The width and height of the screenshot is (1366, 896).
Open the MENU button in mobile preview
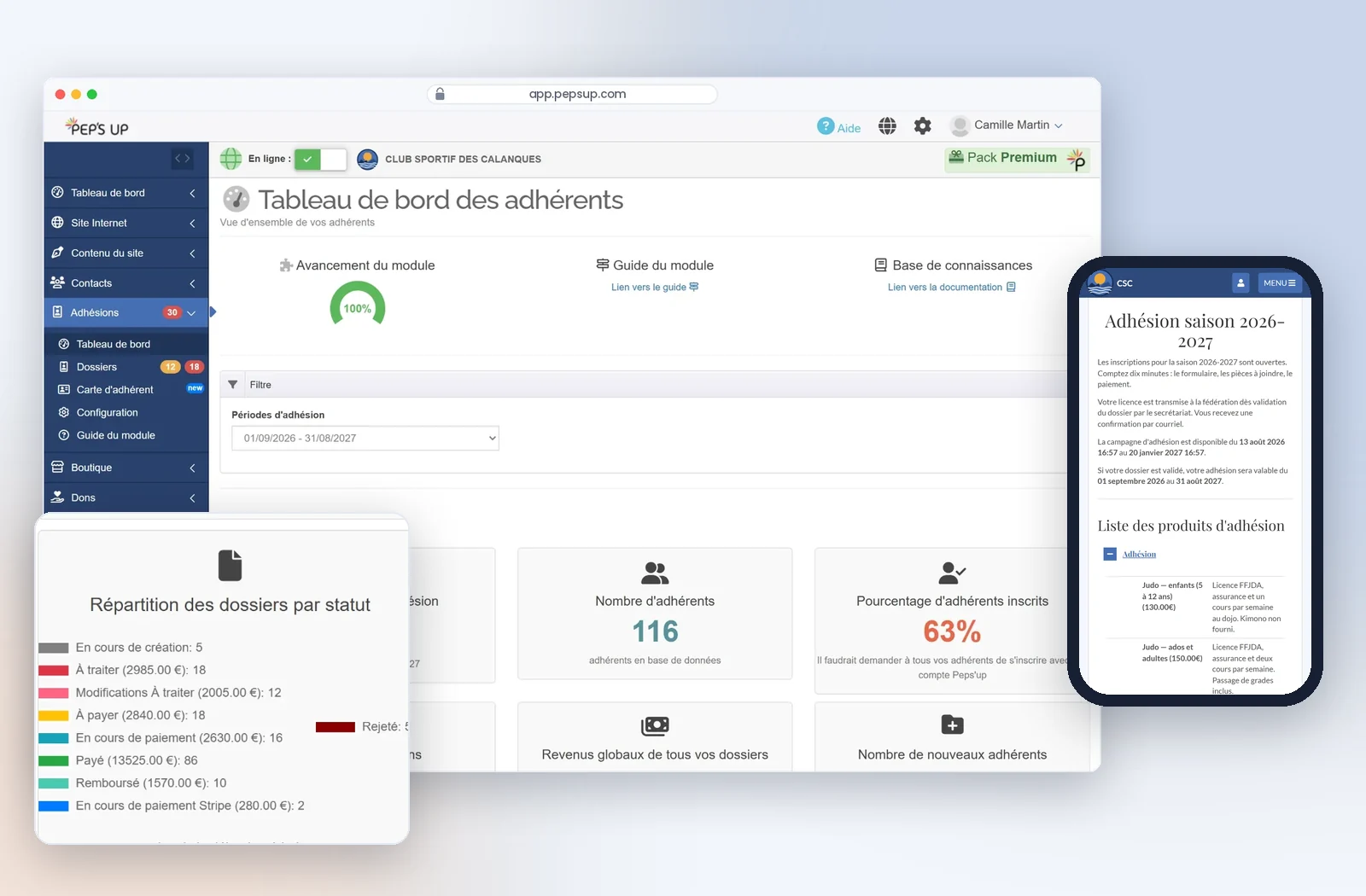tap(1279, 282)
